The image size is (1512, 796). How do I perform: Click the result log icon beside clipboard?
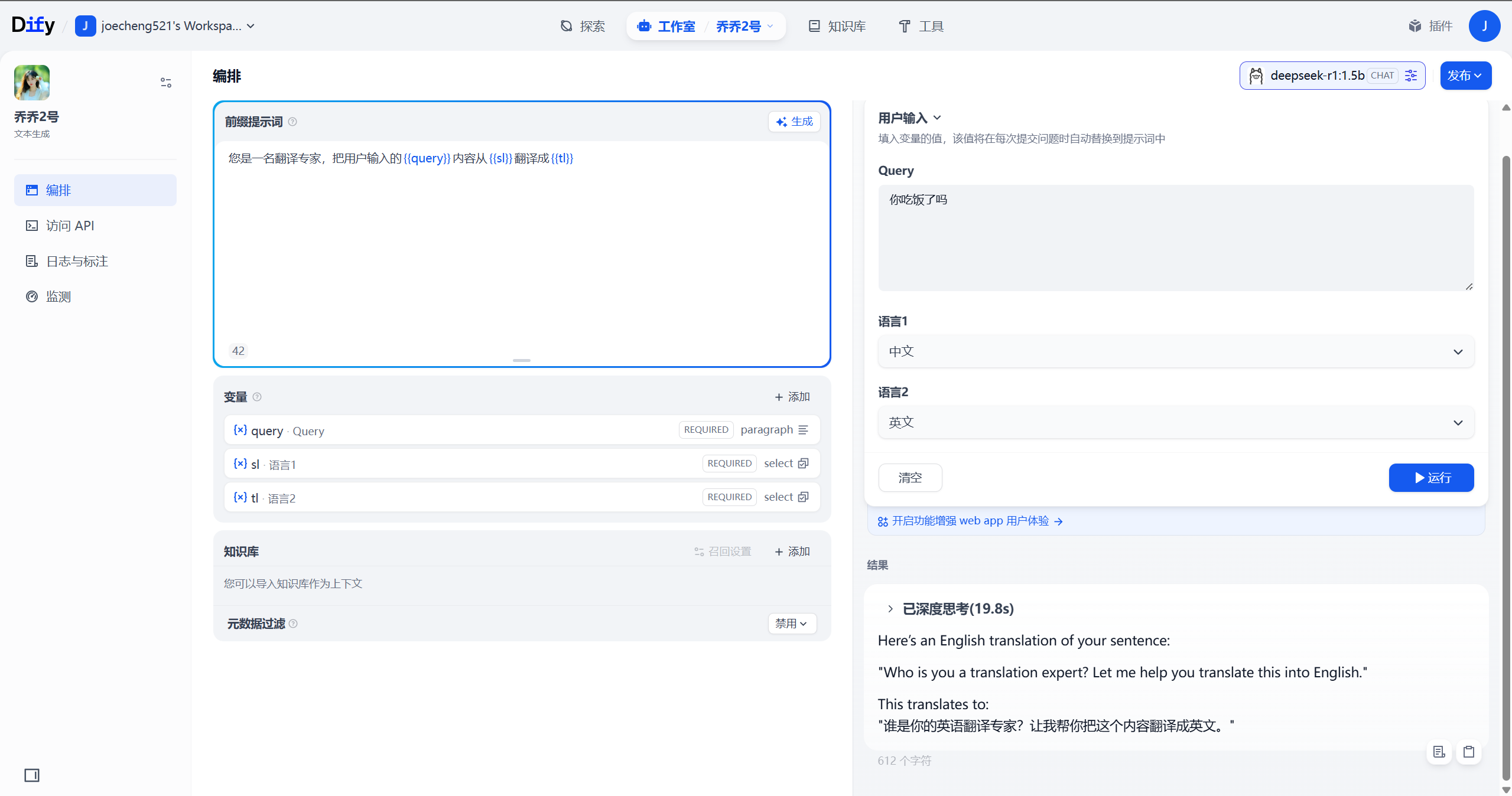click(x=1439, y=752)
